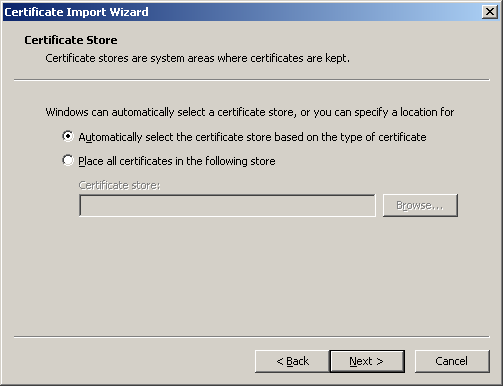The height and width of the screenshot is (386, 503).
Task: Cancel the Certificate Import Wizard
Action: point(452,361)
